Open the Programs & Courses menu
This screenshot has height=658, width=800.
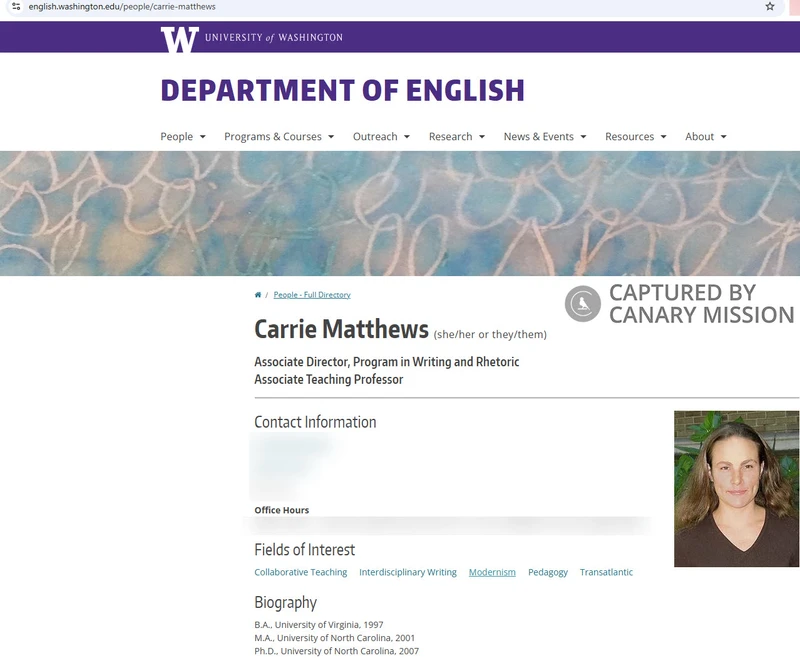tap(273, 137)
